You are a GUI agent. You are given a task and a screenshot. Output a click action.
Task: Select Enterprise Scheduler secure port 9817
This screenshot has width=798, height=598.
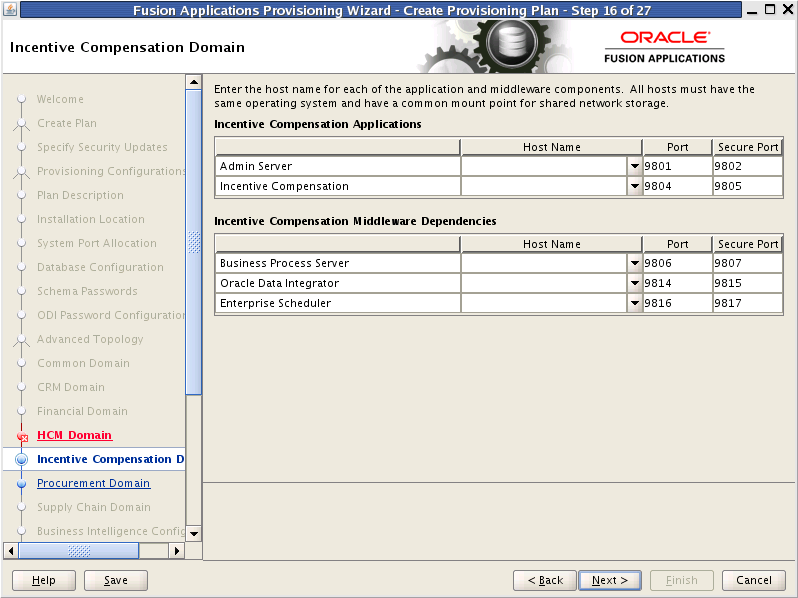(x=748, y=303)
